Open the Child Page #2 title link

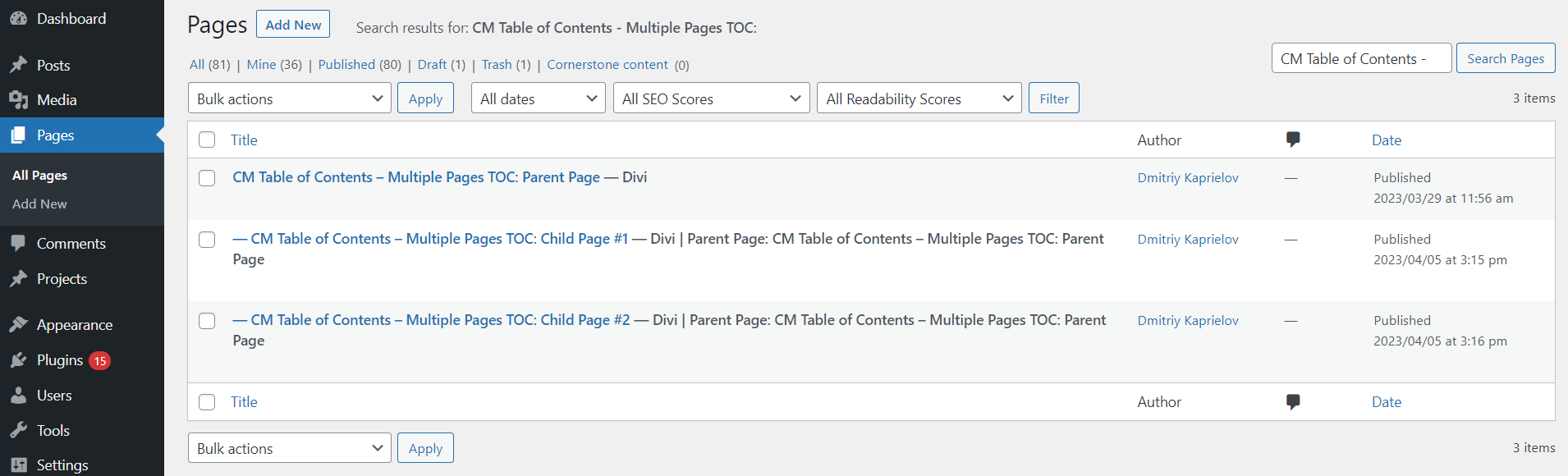click(431, 320)
